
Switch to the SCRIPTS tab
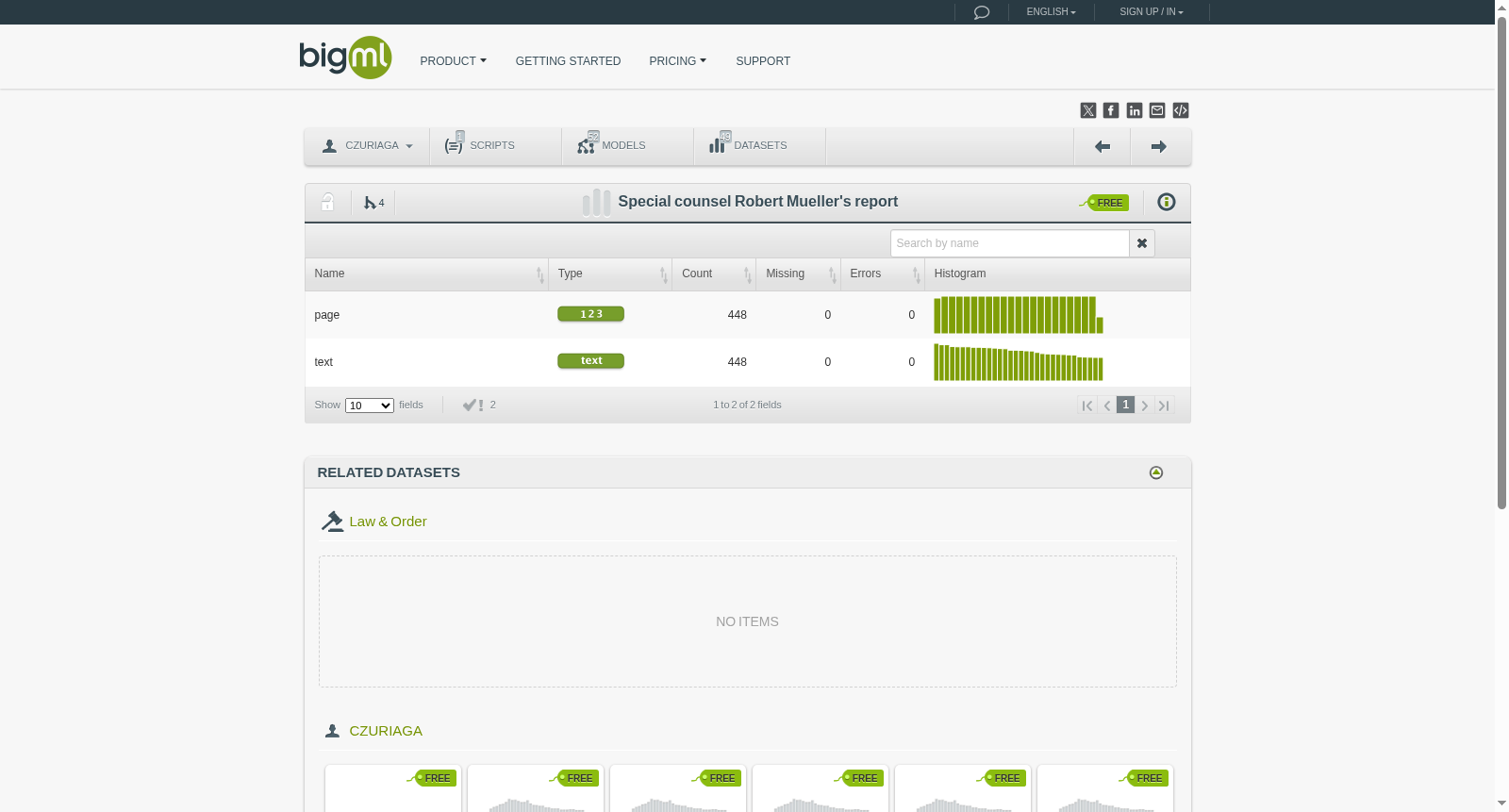(x=495, y=146)
